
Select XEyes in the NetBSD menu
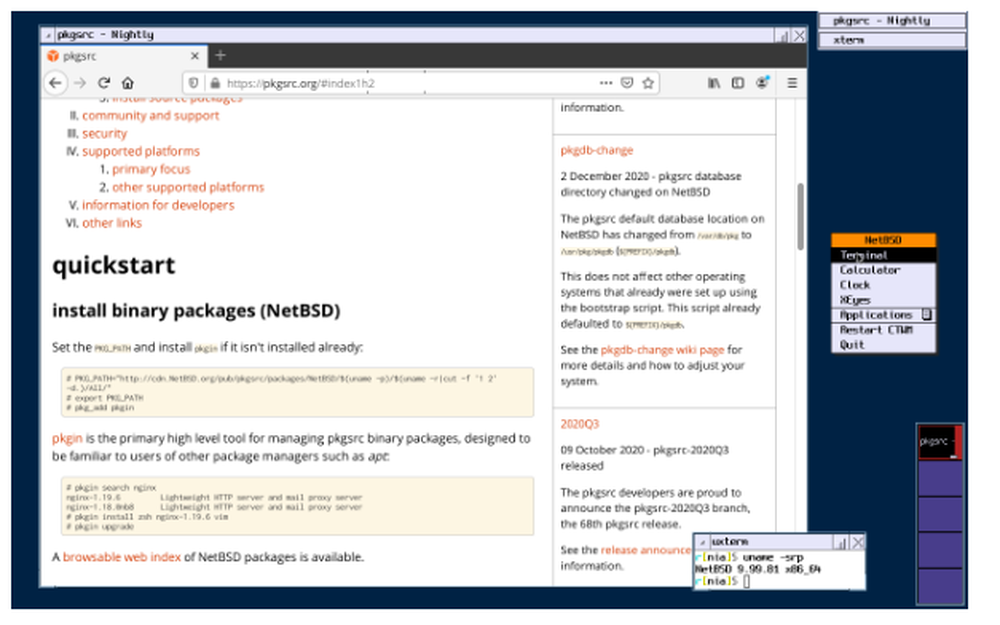tap(883, 300)
